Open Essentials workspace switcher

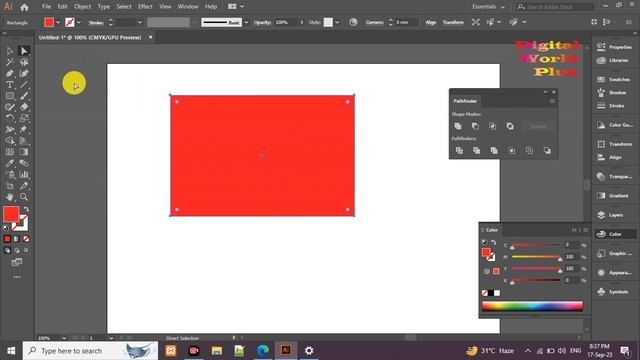488,7
